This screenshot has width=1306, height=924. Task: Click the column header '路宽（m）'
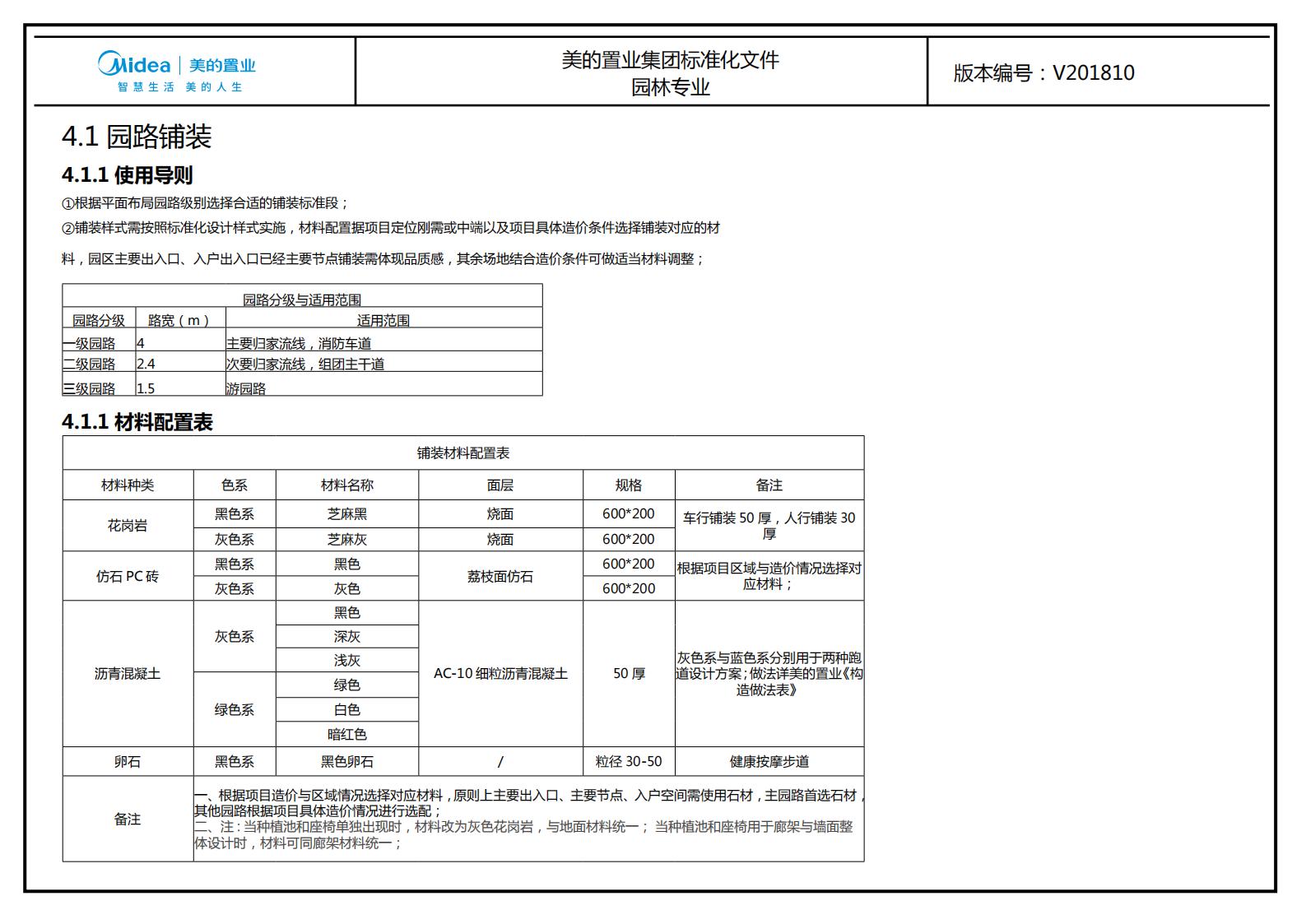[x=180, y=320]
